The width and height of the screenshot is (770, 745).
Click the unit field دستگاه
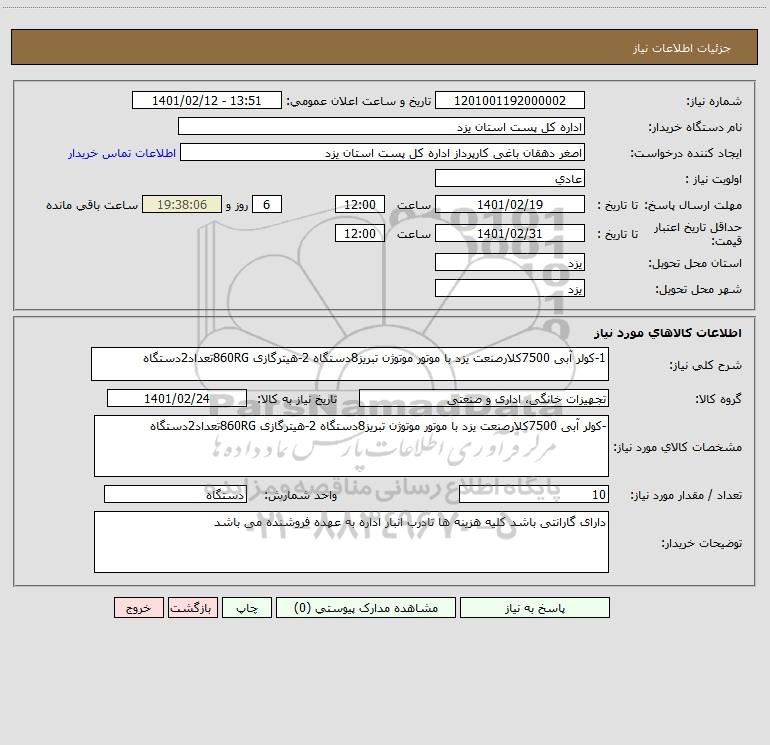pyautogui.click(x=175, y=495)
